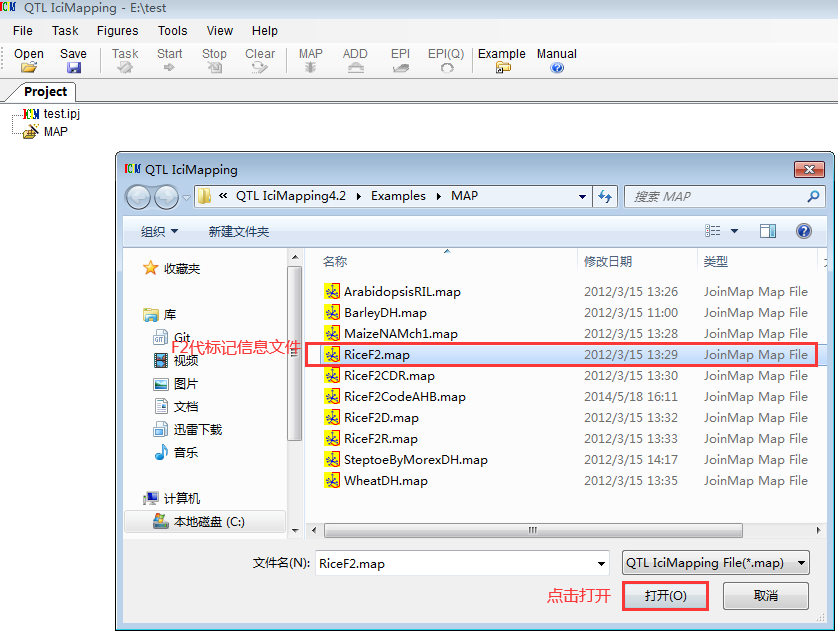Click the Stop toolbar icon
This screenshot has width=838, height=631.
214,60
